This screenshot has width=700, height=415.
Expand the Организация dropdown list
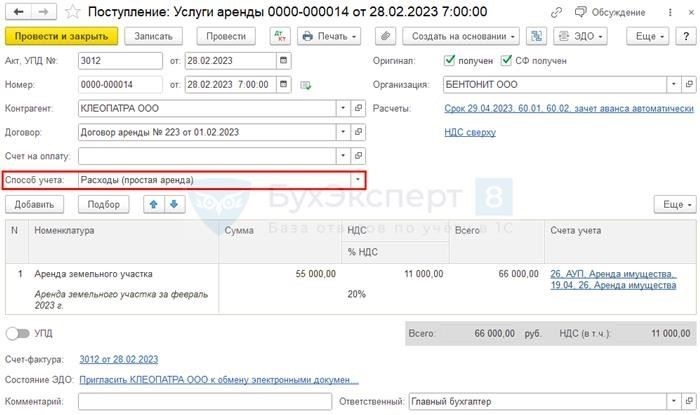point(674,84)
